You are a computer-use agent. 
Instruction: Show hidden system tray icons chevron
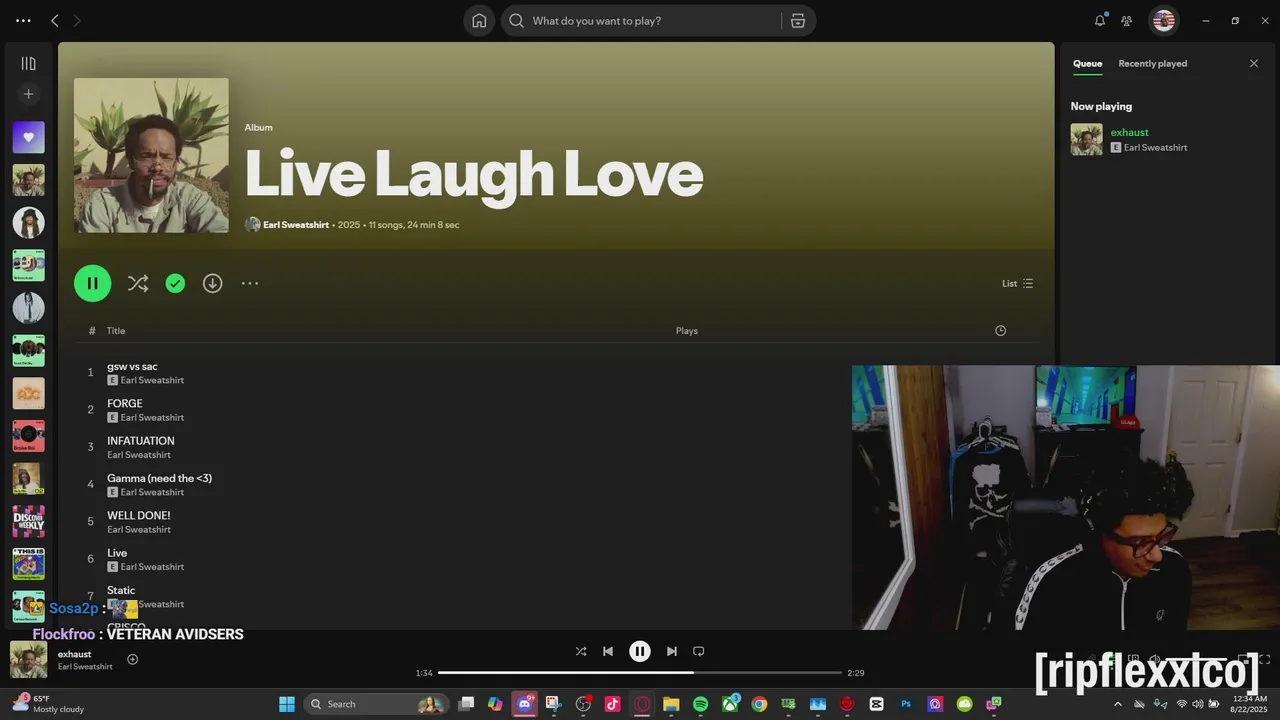click(1118, 704)
